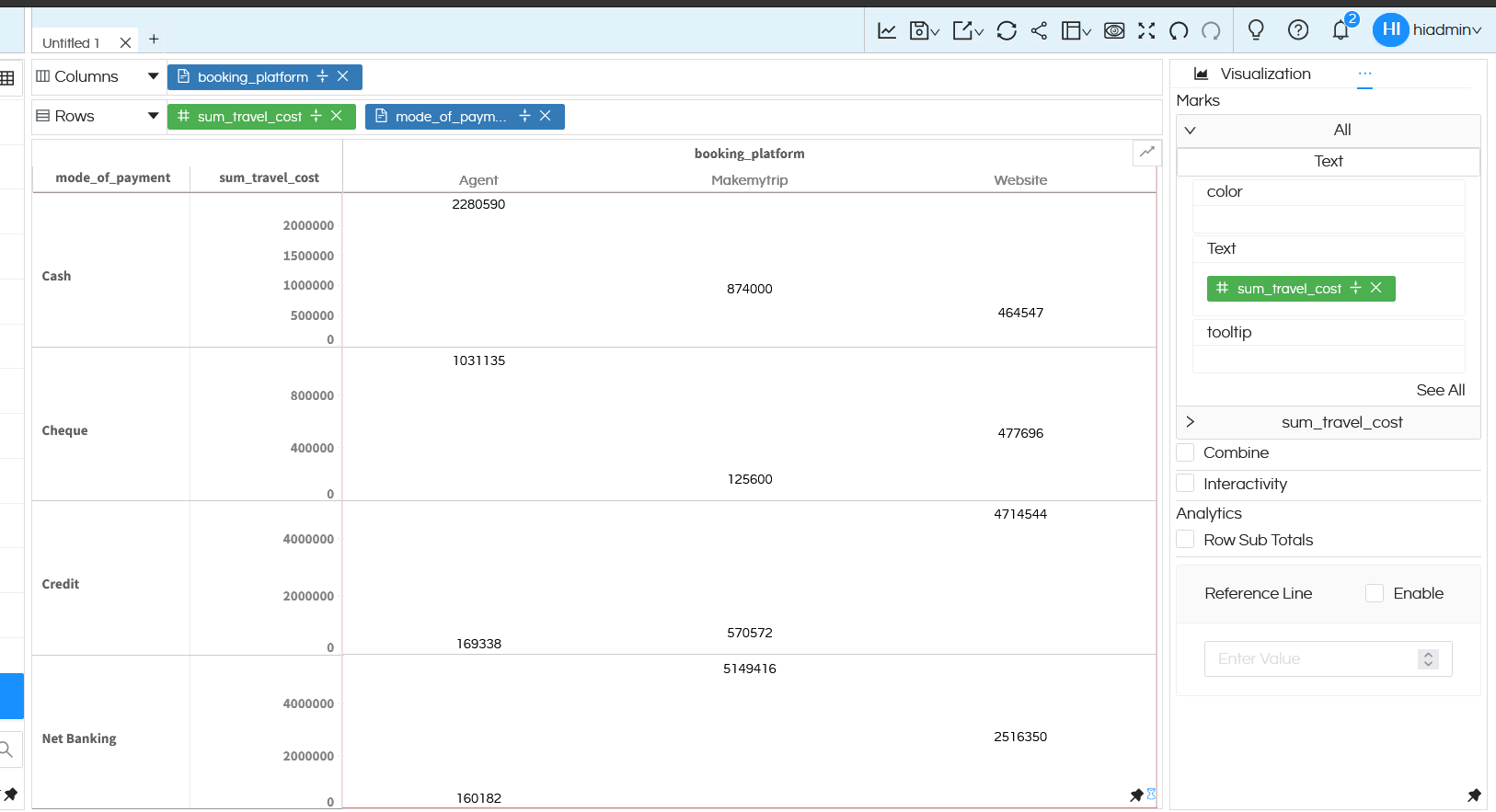Open the Rows dropdown arrow
The image size is (1496, 812).
tap(153, 116)
